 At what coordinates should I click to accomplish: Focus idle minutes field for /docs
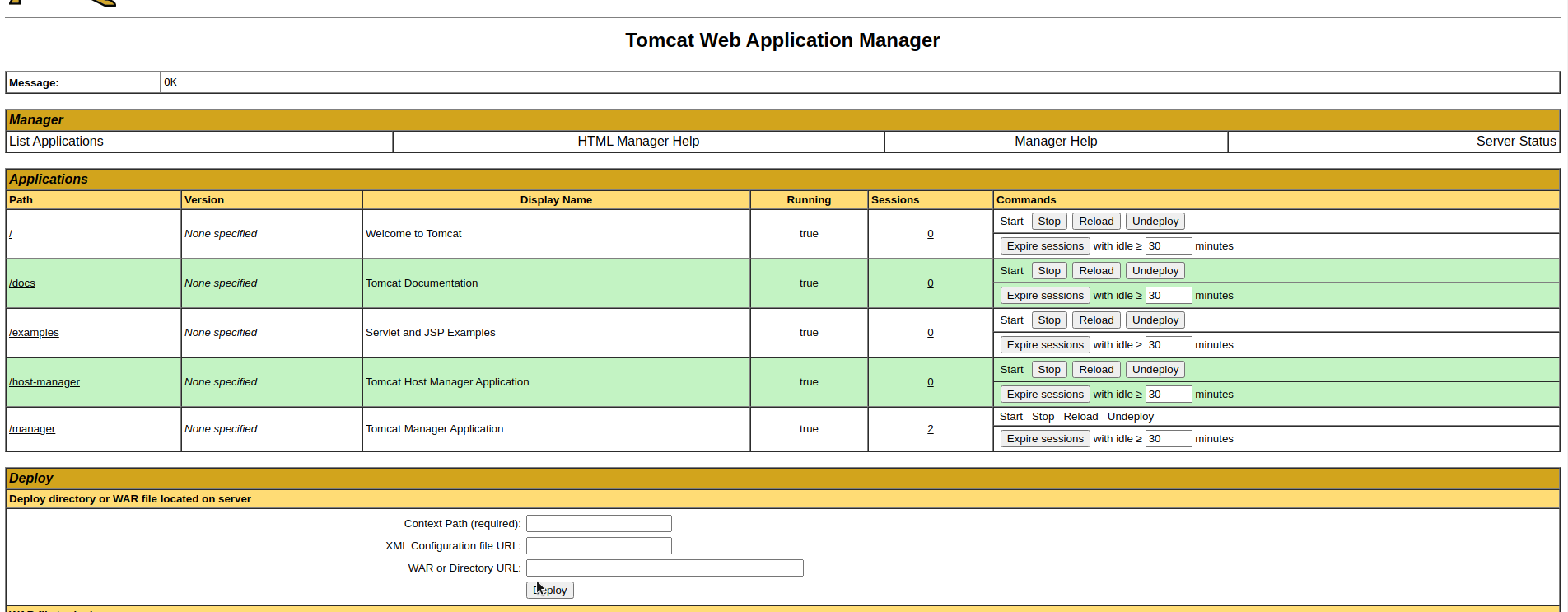tap(1169, 296)
